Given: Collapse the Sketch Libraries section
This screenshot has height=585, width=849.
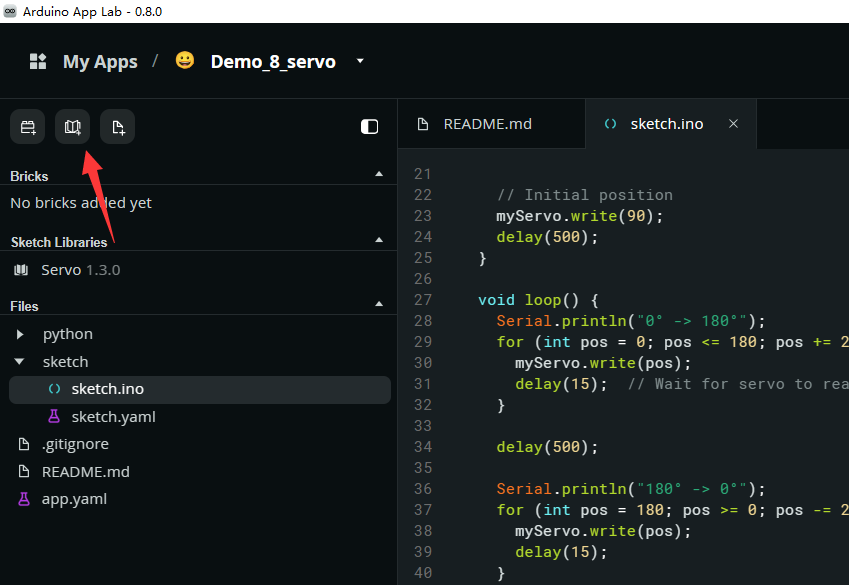Looking at the screenshot, I should 379,239.
